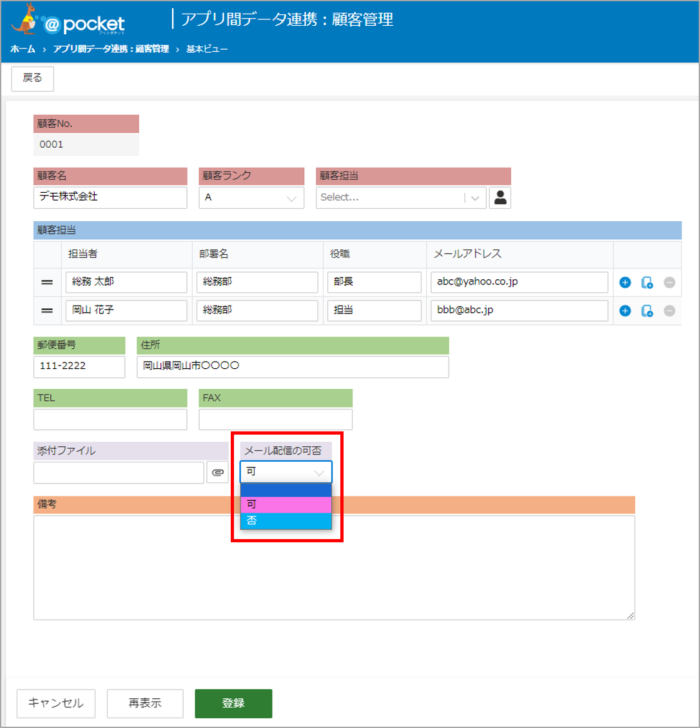Viewport: 700px width, 728px height.
Task: Edit 担当者 field 岡山 花子
Action: point(126,310)
